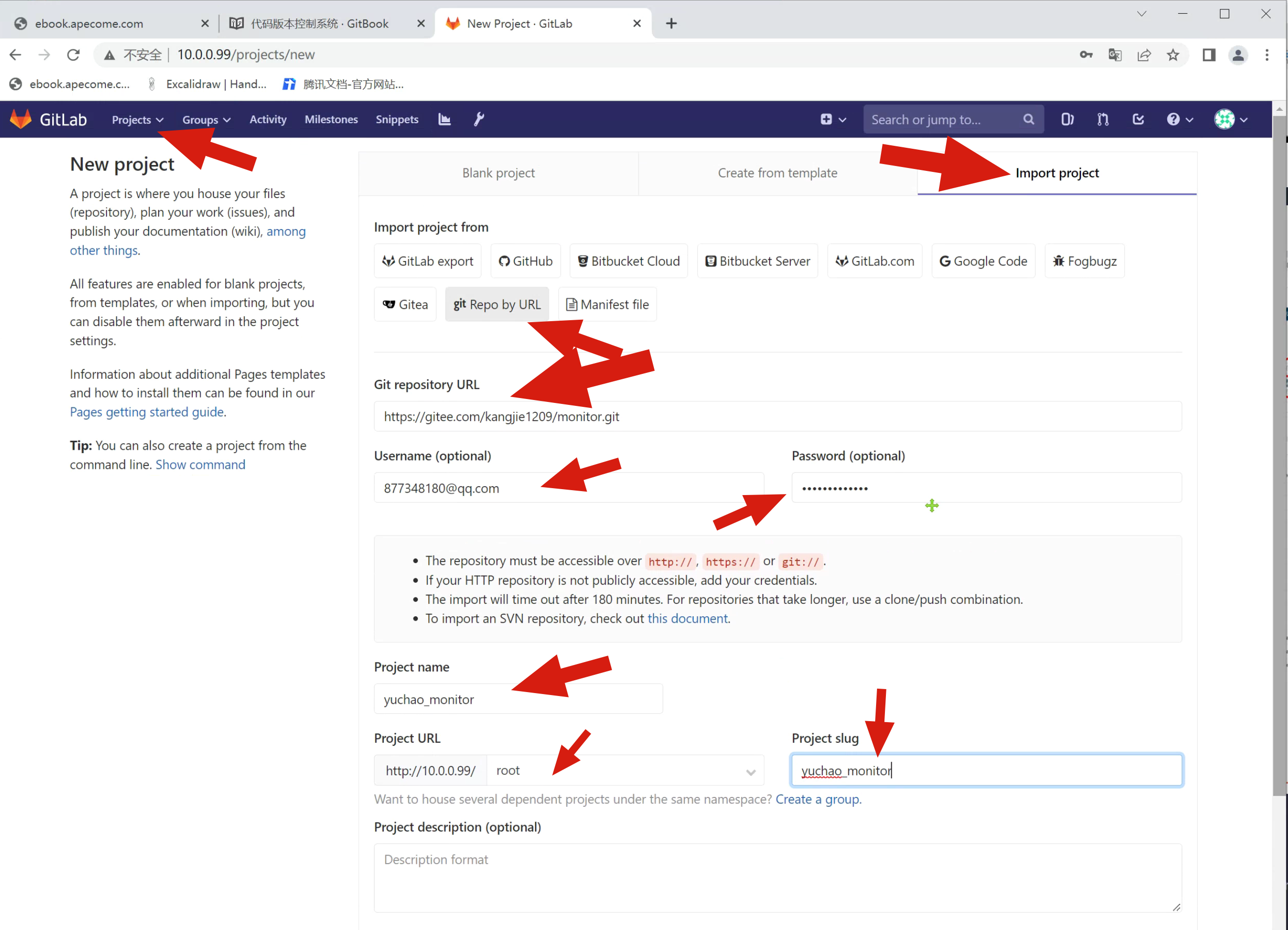Open the issues icon in navbar
Image resolution: width=1288 pixels, height=930 pixels.
(x=1067, y=119)
